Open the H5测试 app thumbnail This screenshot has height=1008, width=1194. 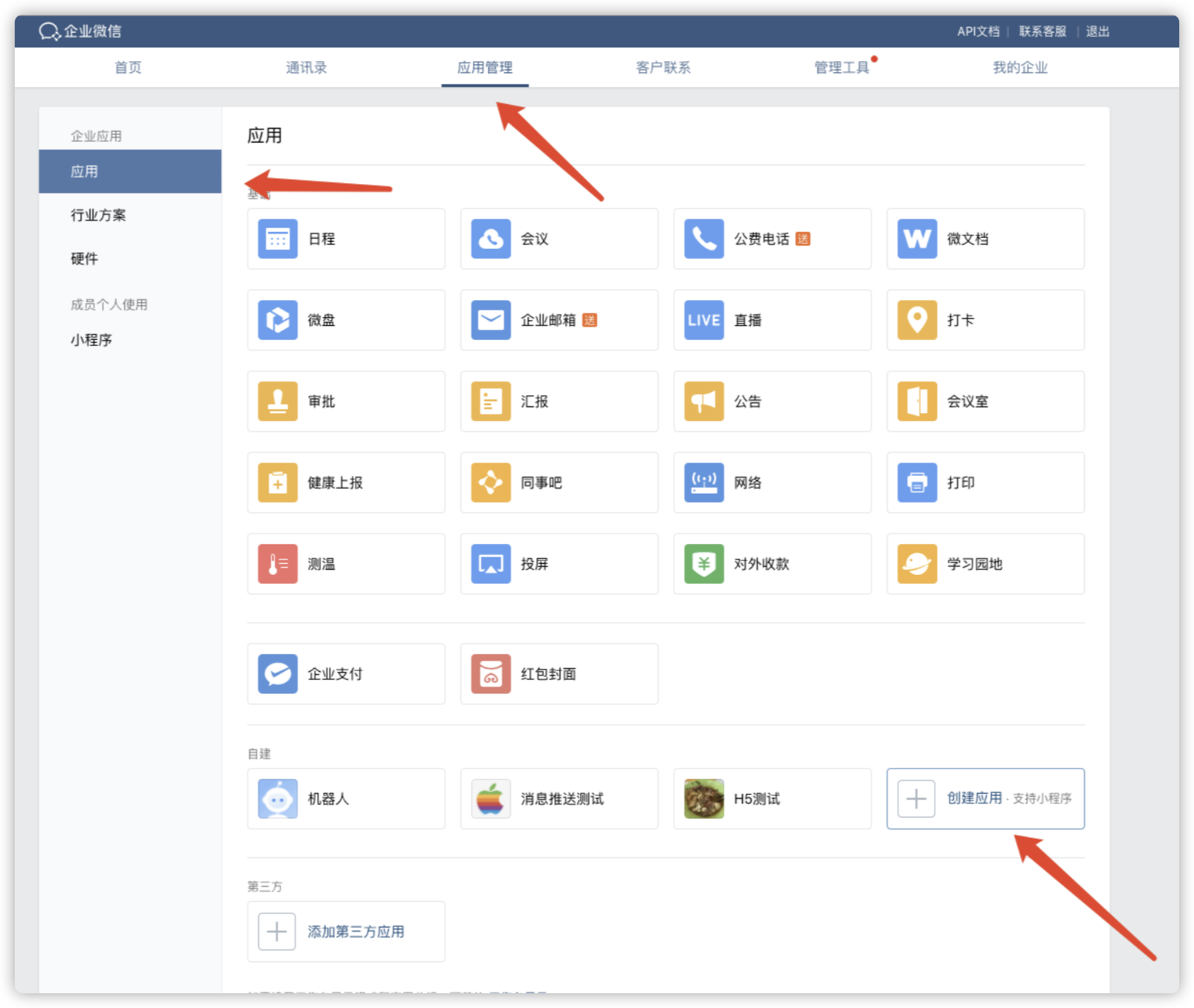pyautogui.click(x=703, y=799)
